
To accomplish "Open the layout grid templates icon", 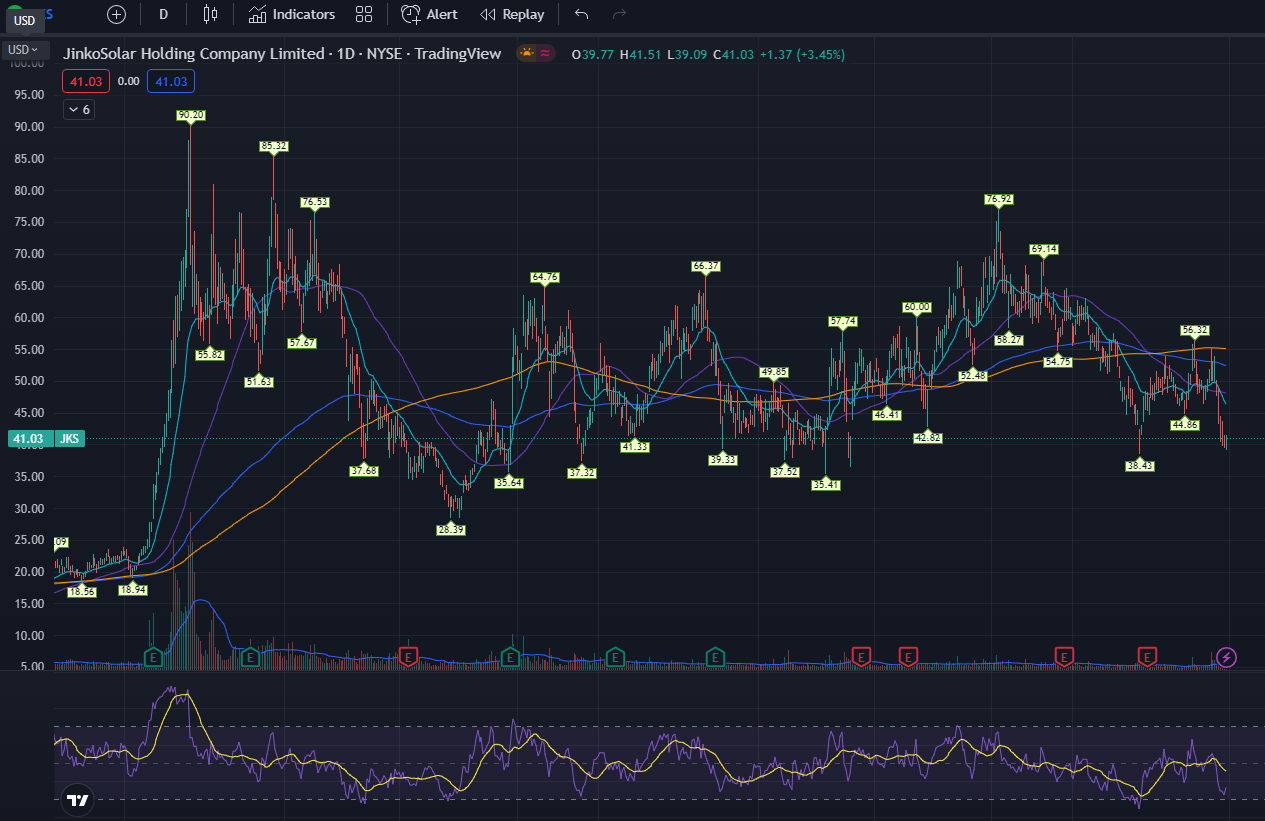I will coord(364,14).
